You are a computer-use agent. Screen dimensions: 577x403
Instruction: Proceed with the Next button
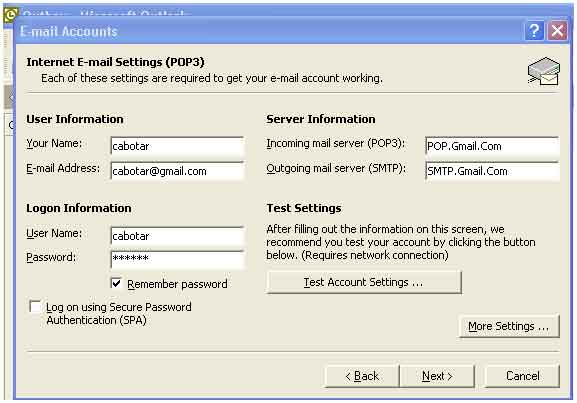click(437, 376)
